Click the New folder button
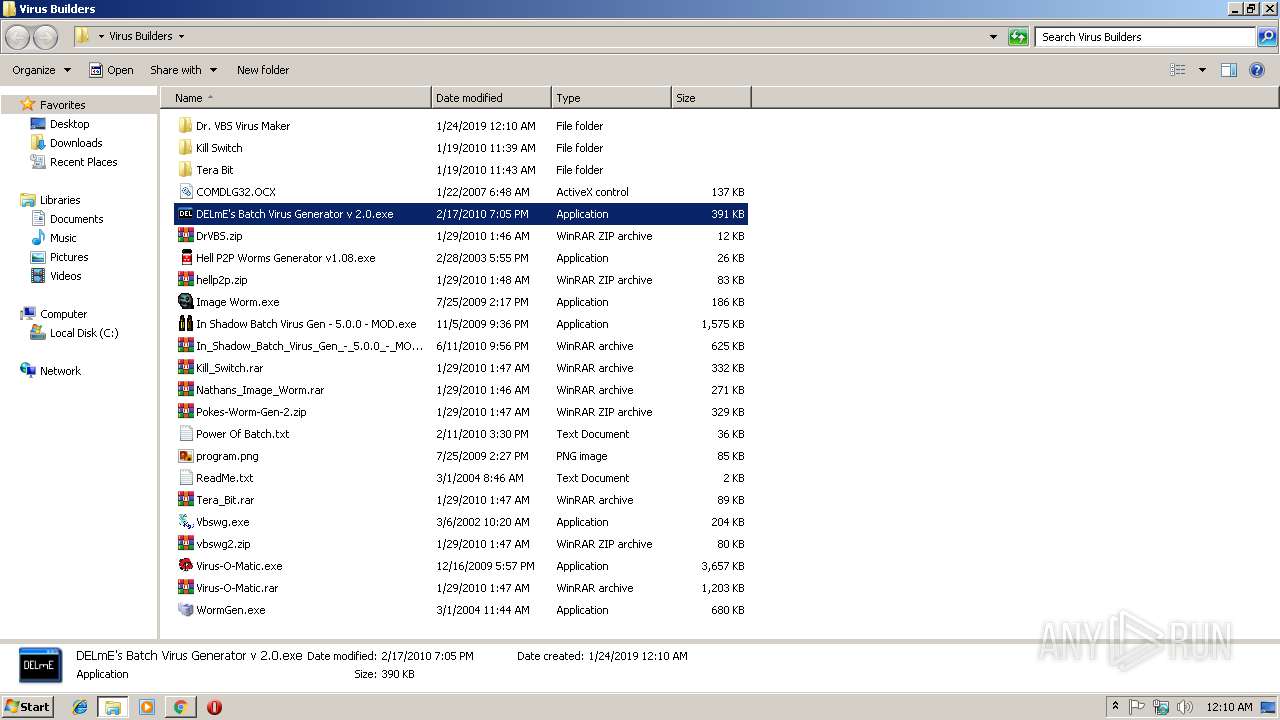Image resolution: width=1280 pixels, height=720 pixels. click(263, 70)
